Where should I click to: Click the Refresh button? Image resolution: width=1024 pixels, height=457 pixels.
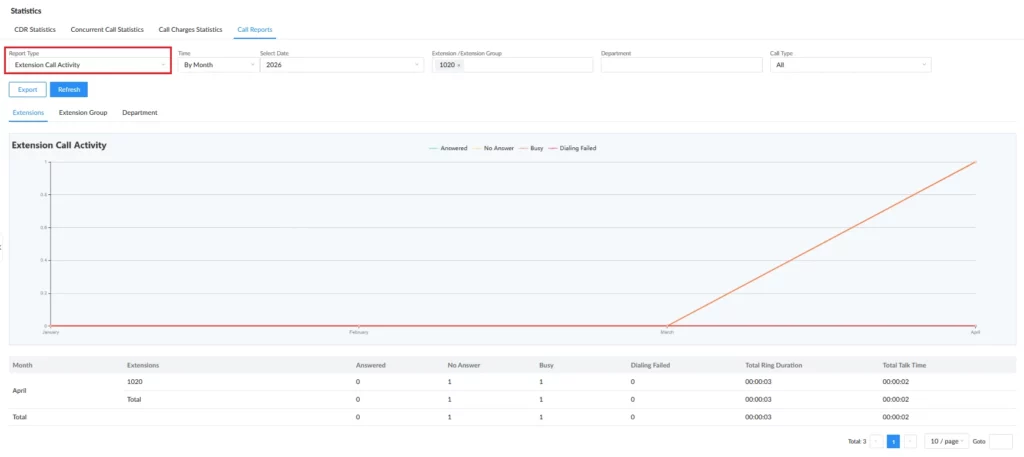(69, 89)
